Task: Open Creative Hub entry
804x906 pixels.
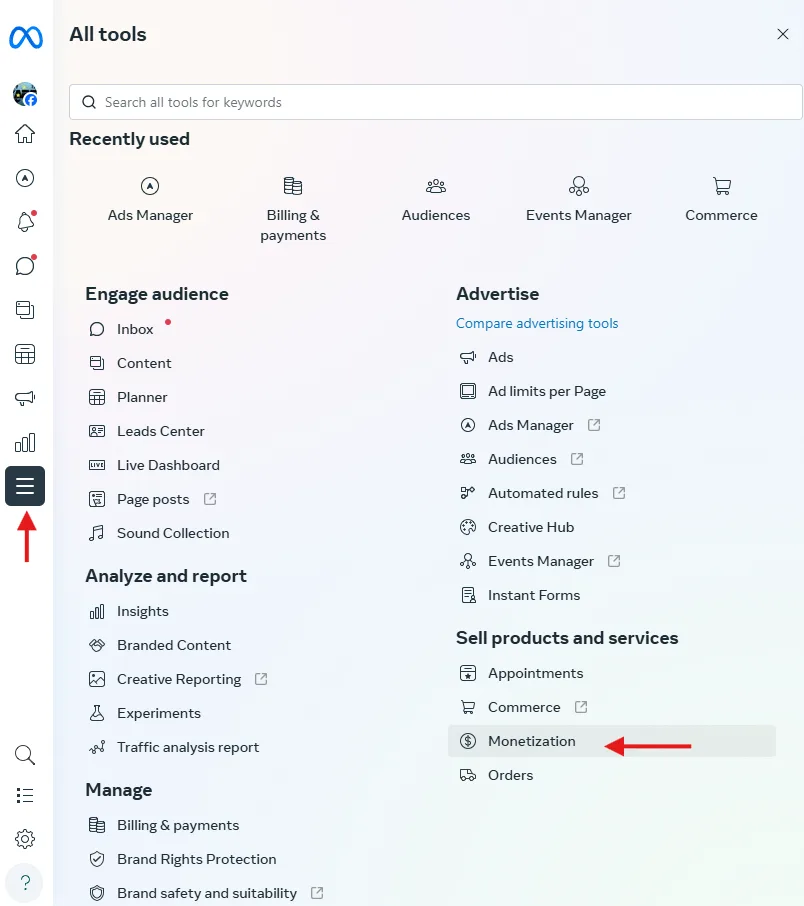Action: pos(531,527)
